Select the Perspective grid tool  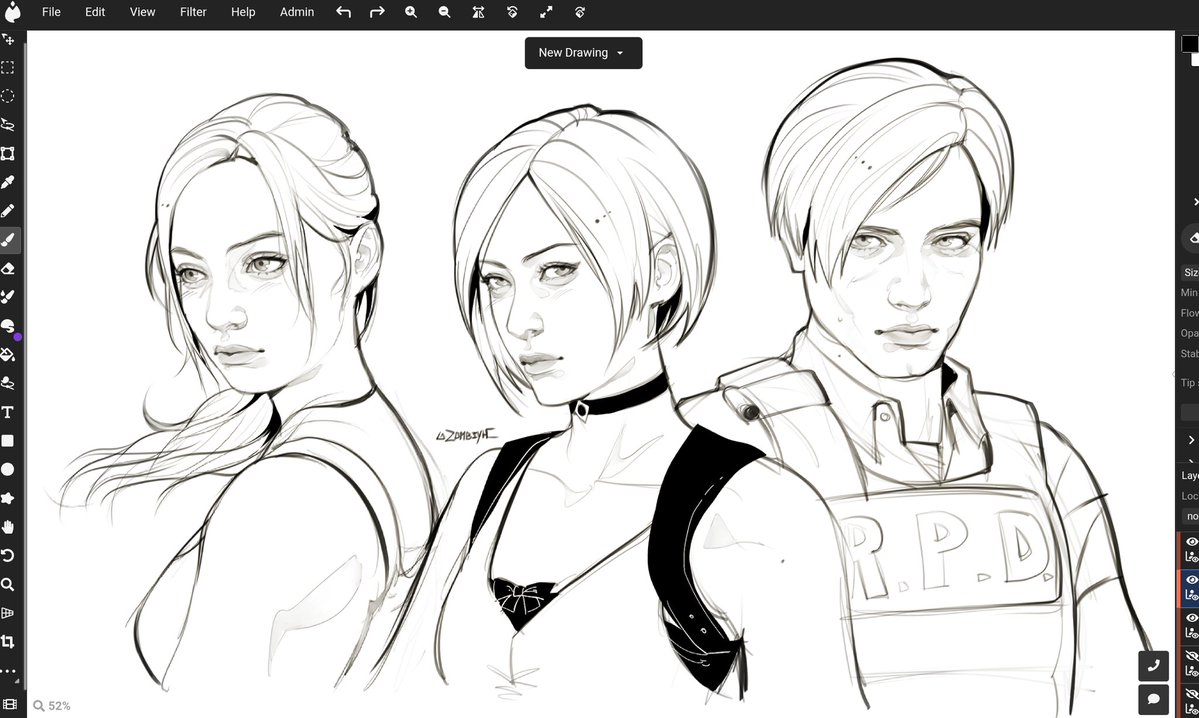8,612
